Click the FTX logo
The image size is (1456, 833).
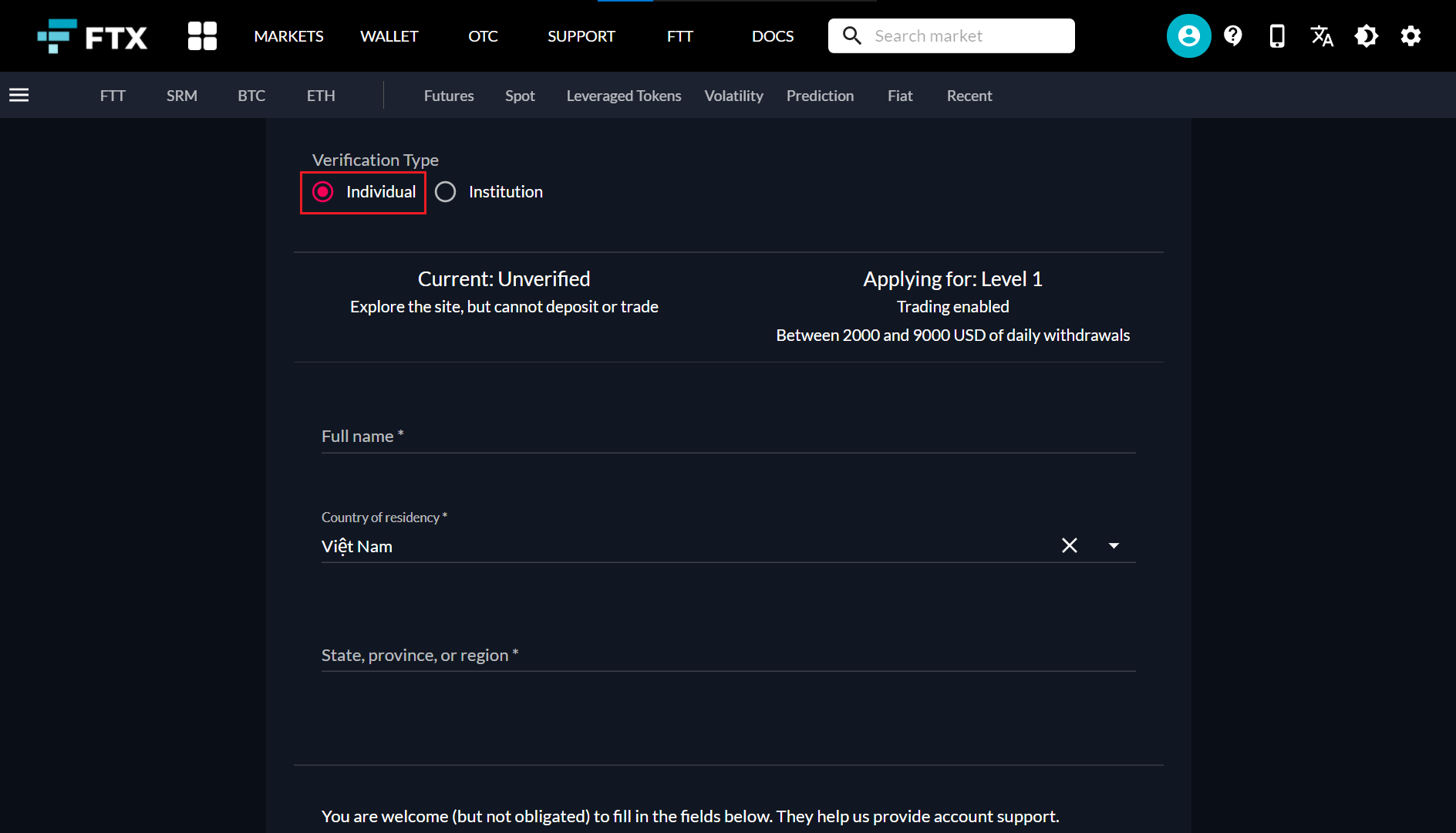pyautogui.click(x=93, y=36)
